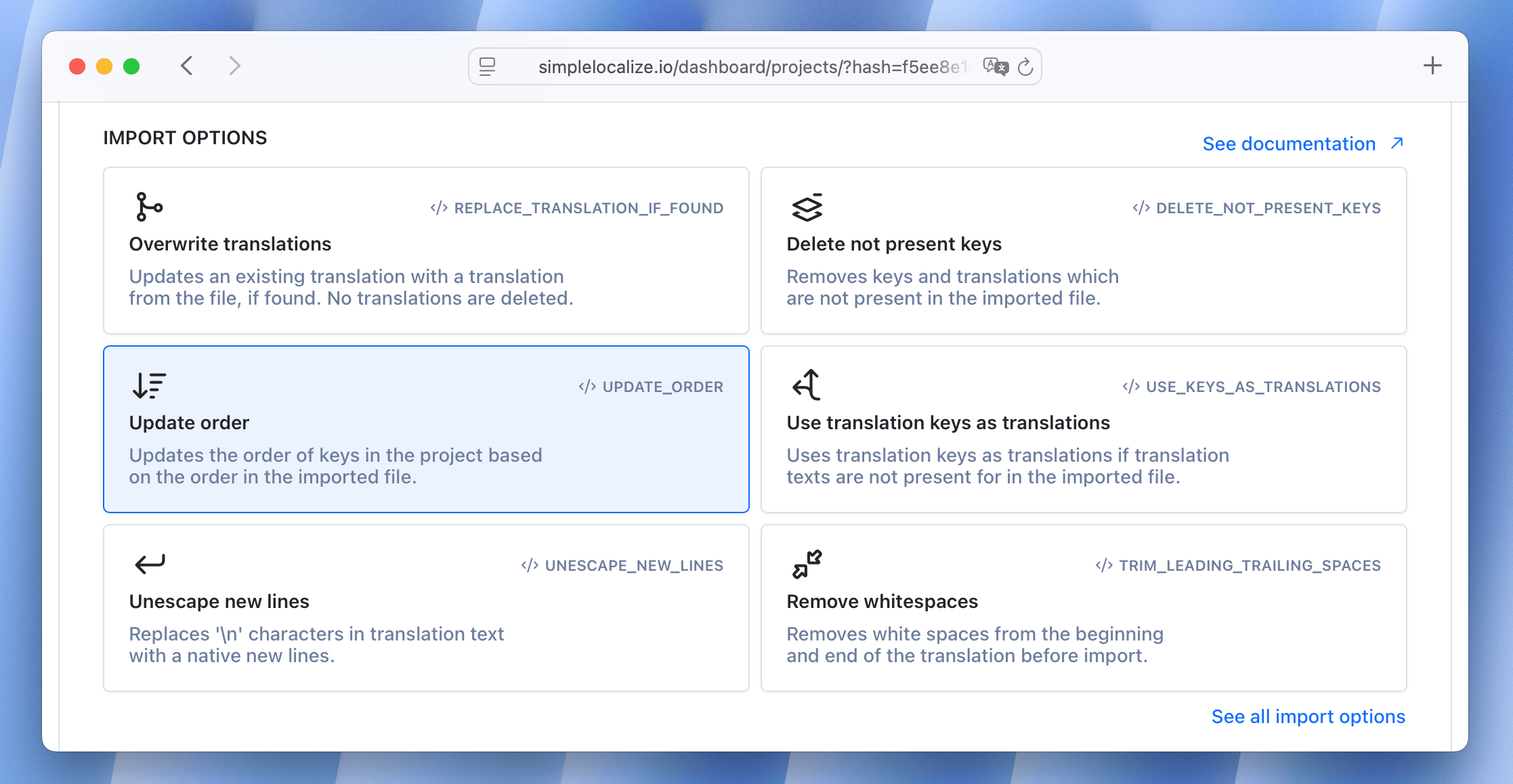Viewport: 1513px width, 784px height.
Task: Enable Use translation keys as translations option
Action: coord(1084,429)
